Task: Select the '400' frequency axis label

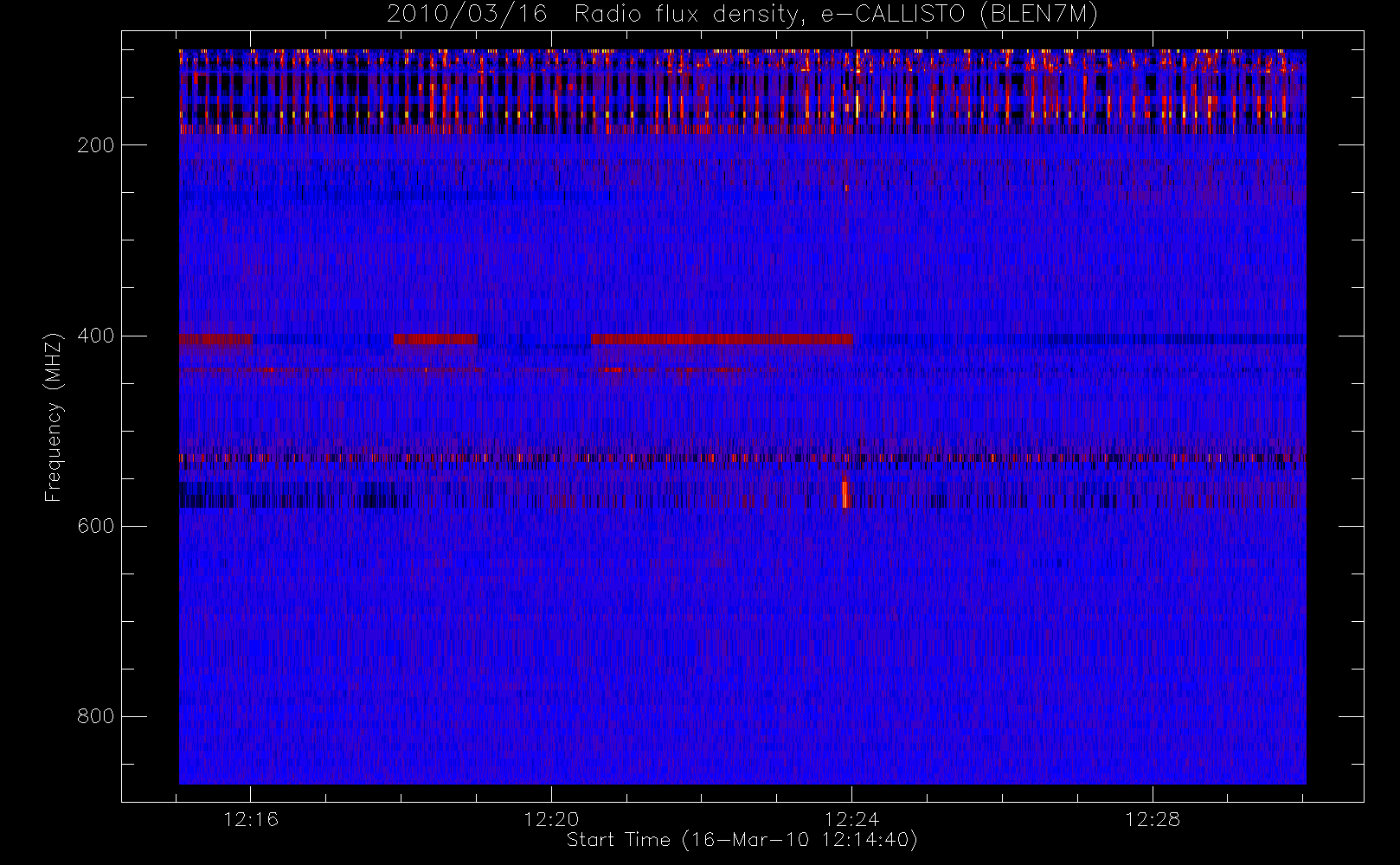Action: pyautogui.click(x=96, y=336)
